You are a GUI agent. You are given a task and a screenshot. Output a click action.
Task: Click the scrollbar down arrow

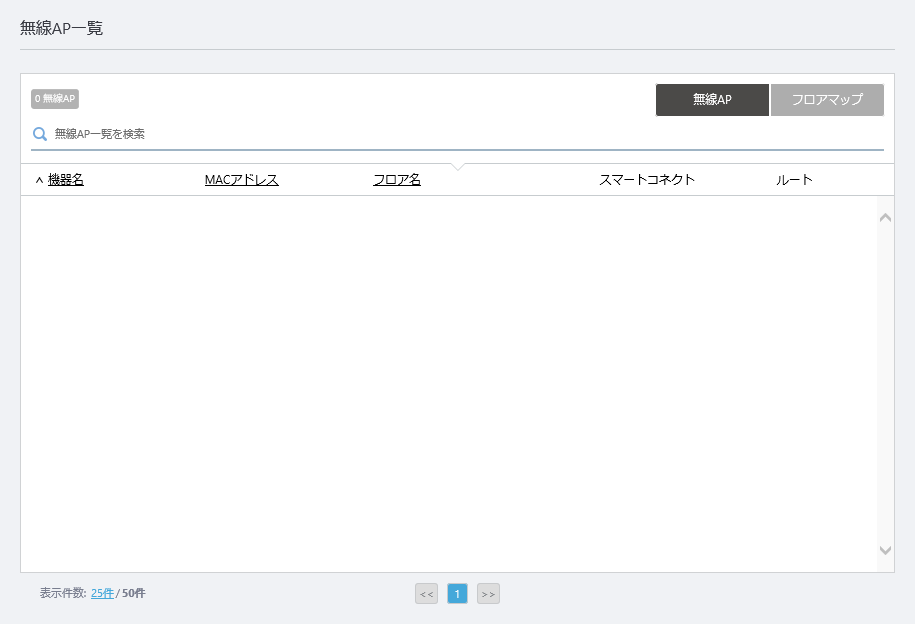pos(885,550)
